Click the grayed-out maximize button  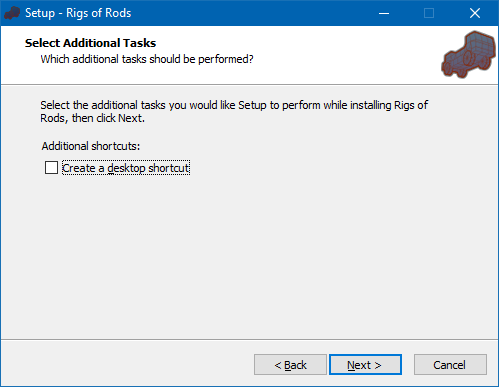[x=429, y=13]
